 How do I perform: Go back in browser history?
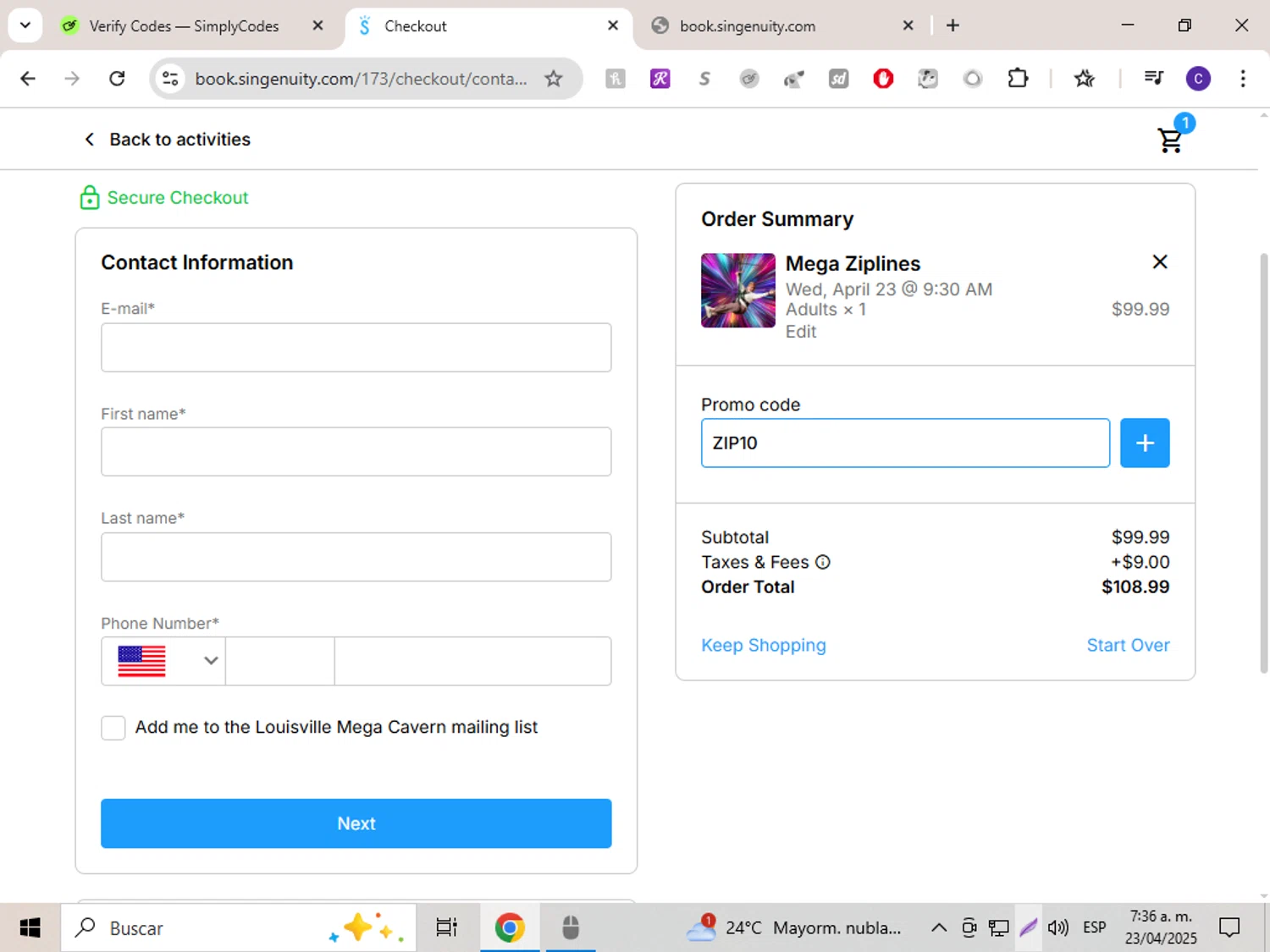tap(28, 79)
